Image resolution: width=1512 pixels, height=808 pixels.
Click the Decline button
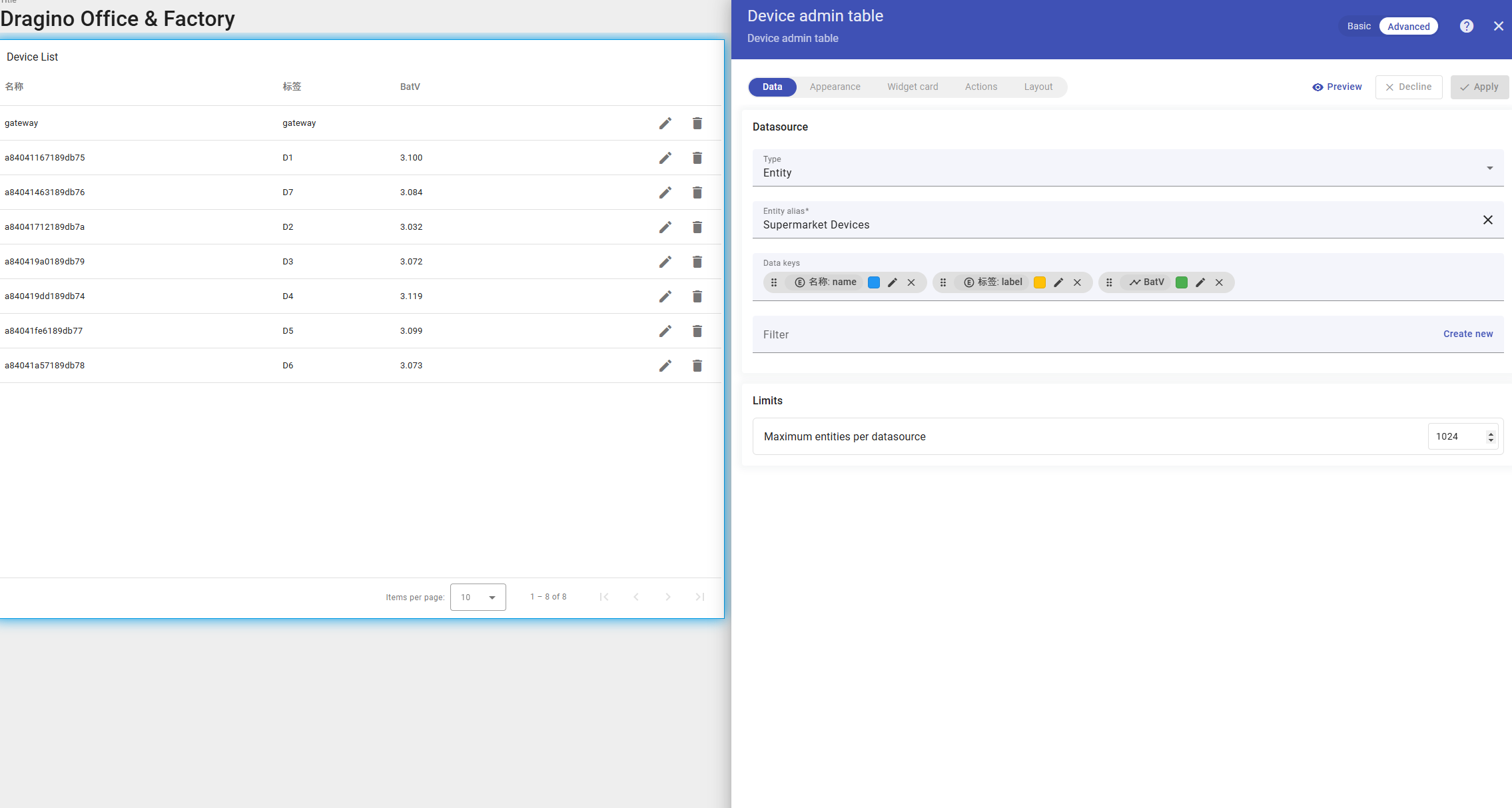pyautogui.click(x=1408, y=87)
